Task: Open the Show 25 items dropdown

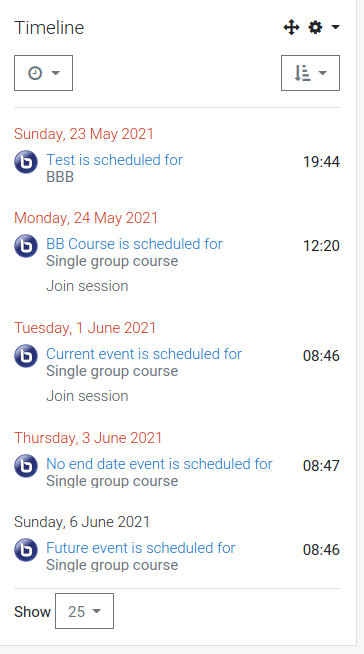Action: point(84,611)
